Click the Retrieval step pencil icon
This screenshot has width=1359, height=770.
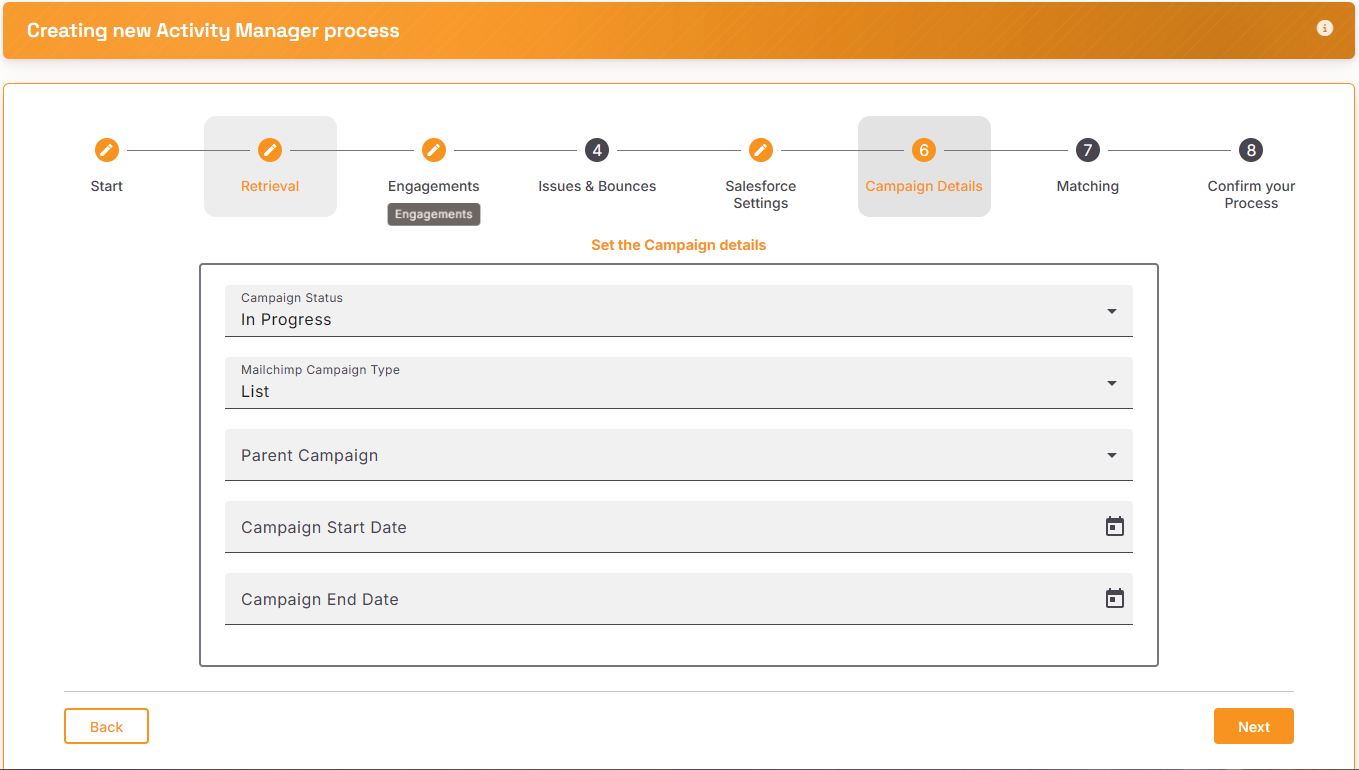click(270, 150)
